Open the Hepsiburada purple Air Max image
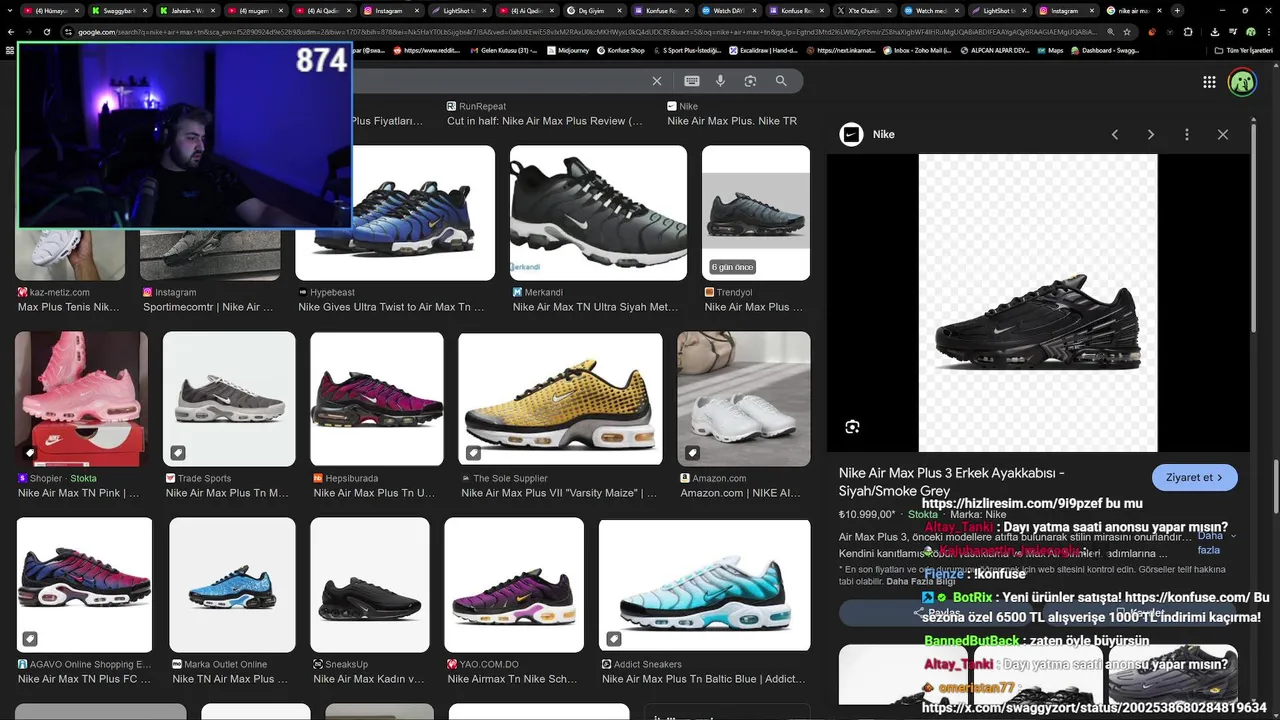Image resolution: width=1280 pixels, height=720 pixels. coord(377,399)
